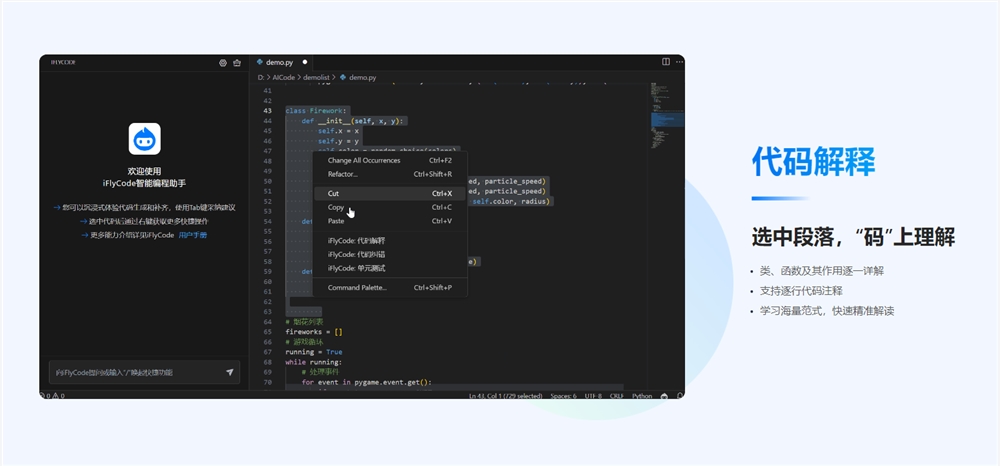Screen dimensions: 1000x466
Task: Click bullet '学习海量范式，快速精准解读'
Action: (827, 311)
